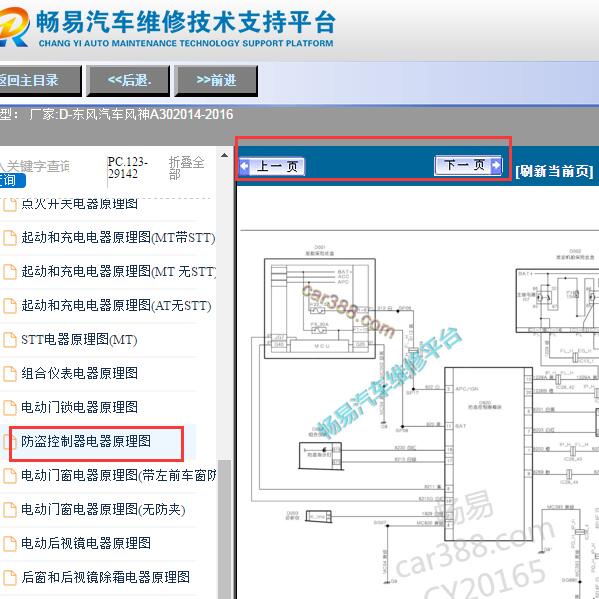Screen dimensions: 599x599
Task: Click 厂家:D-东风汽车风神A302014-2016 text
Action: [131, 114]
